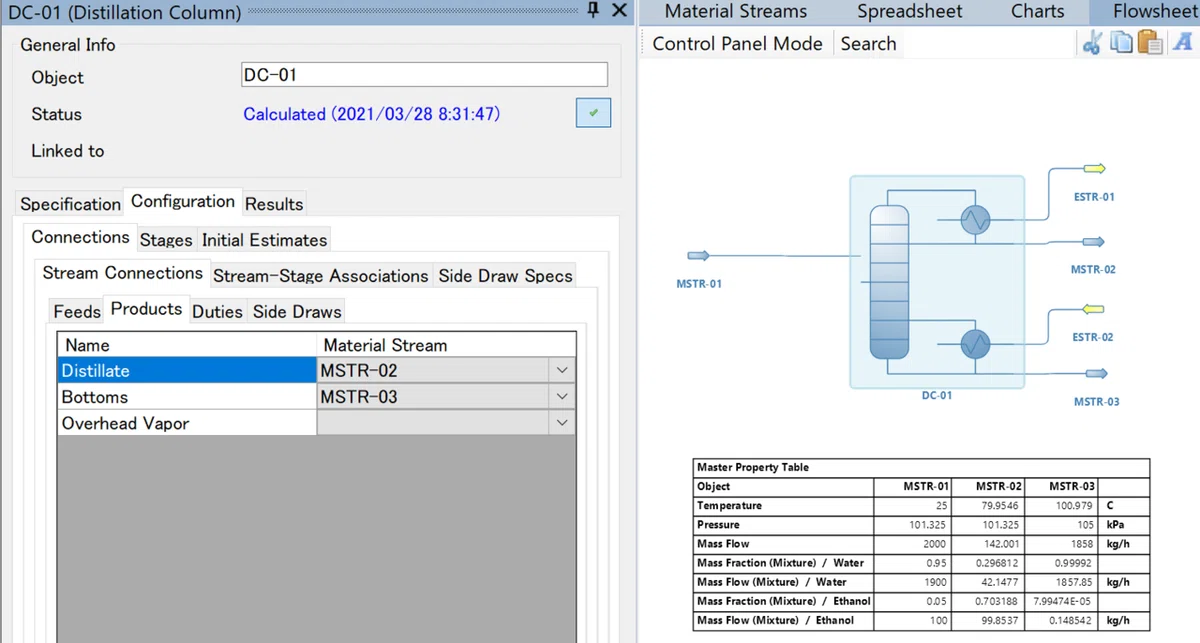Select the MSTR-02 distillate stream arrow
The height and width of the screenshot is (643, 1200).
[x=1093, y=242]
